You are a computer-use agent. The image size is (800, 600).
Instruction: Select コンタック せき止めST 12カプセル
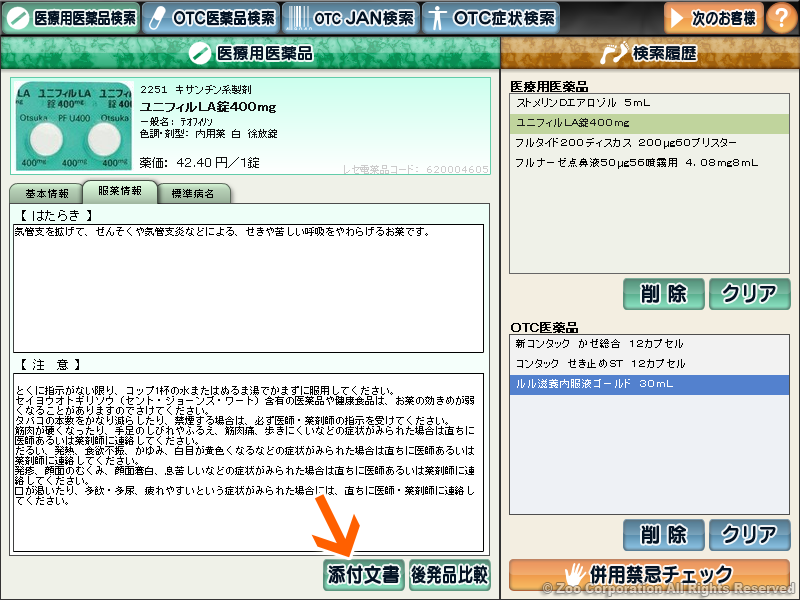(649, 364)
